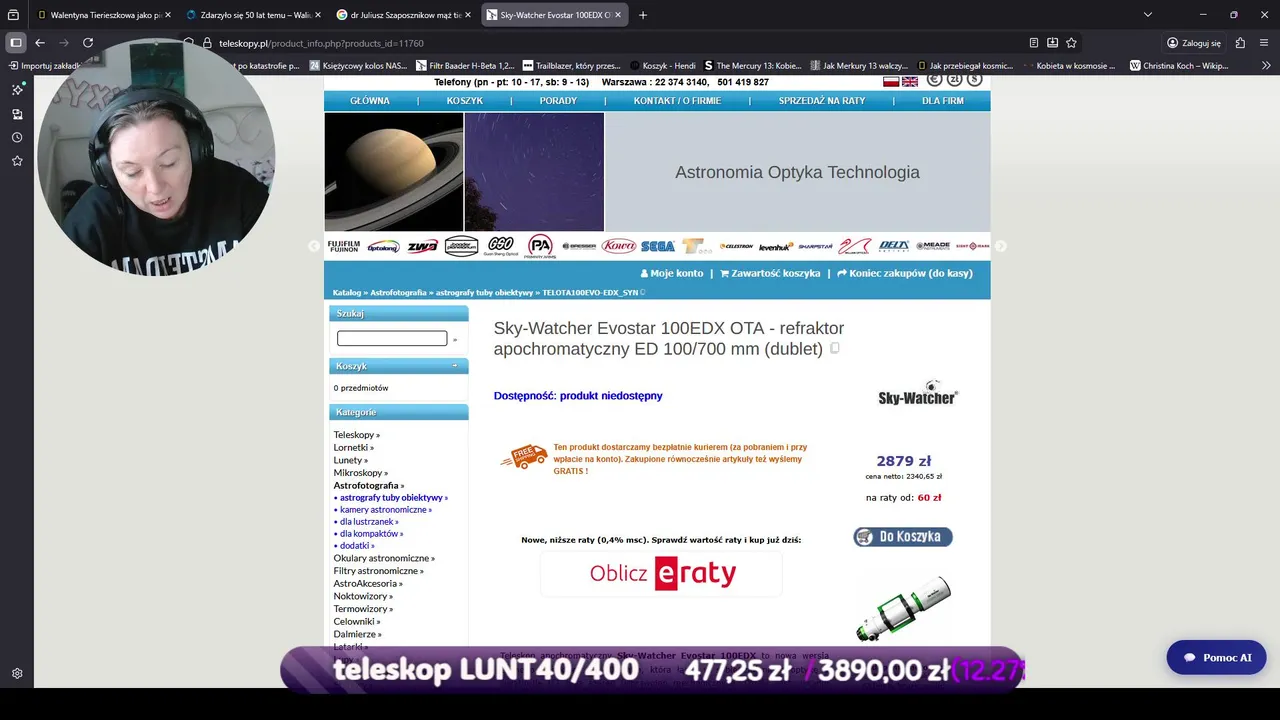Collapse the Koszyk panel arrow
The image size is (1280, 720).
click(x=454, y=366)
